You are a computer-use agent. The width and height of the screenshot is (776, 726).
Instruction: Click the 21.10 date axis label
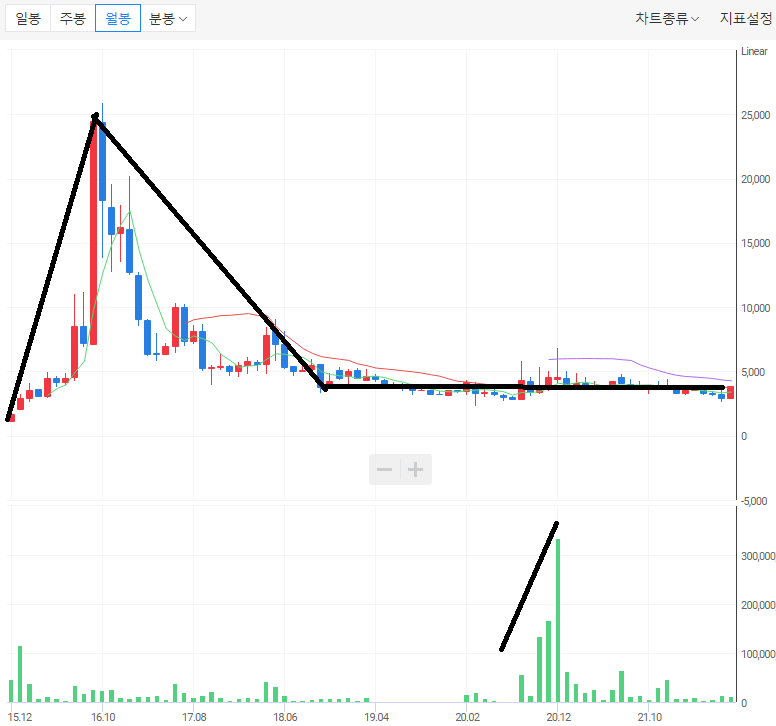[x=649, y=717]
